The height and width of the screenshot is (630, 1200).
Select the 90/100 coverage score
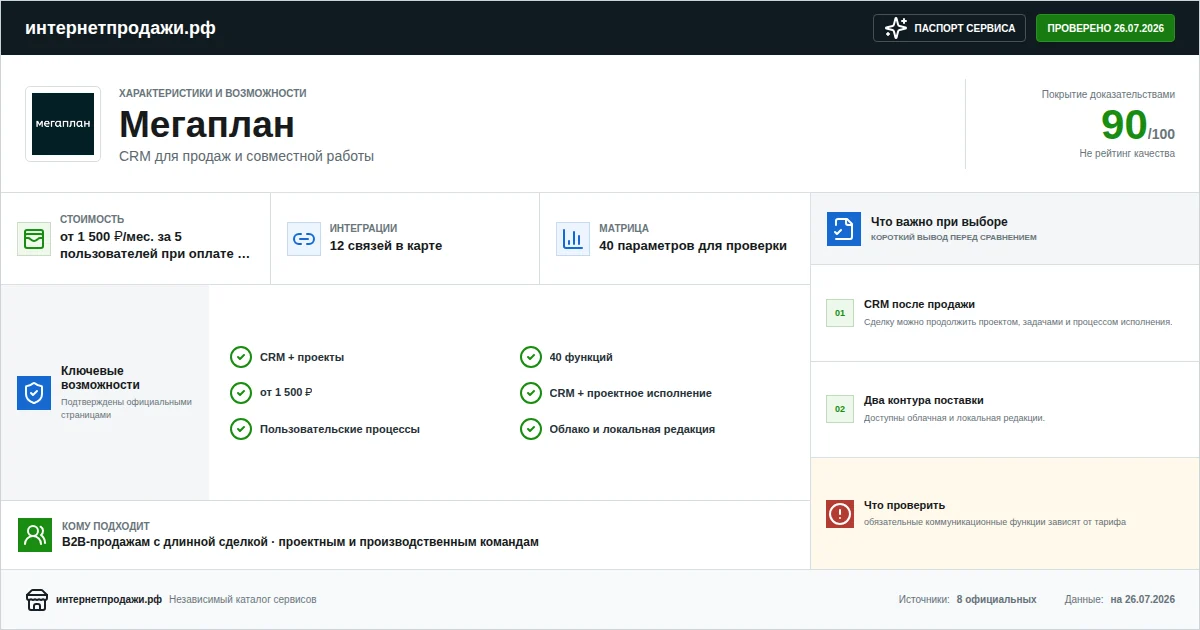(x=1138, y=126)
